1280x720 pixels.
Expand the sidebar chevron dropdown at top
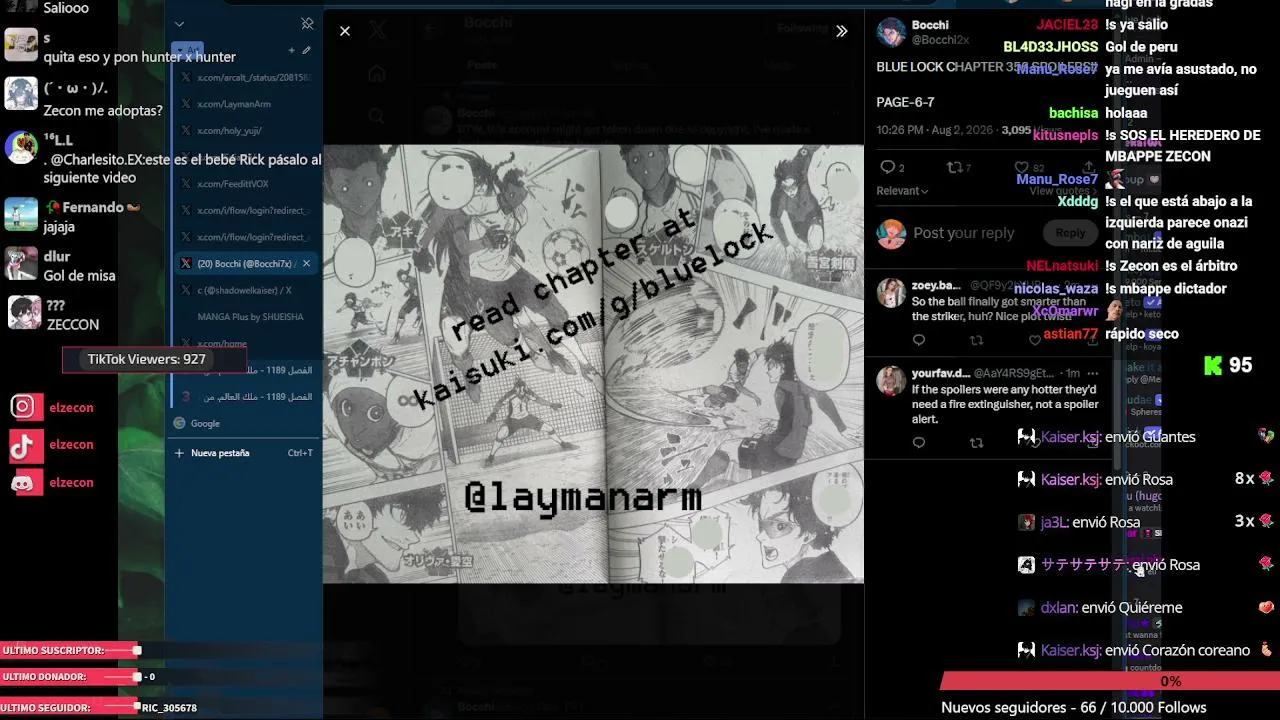click(x=179, y=24)
